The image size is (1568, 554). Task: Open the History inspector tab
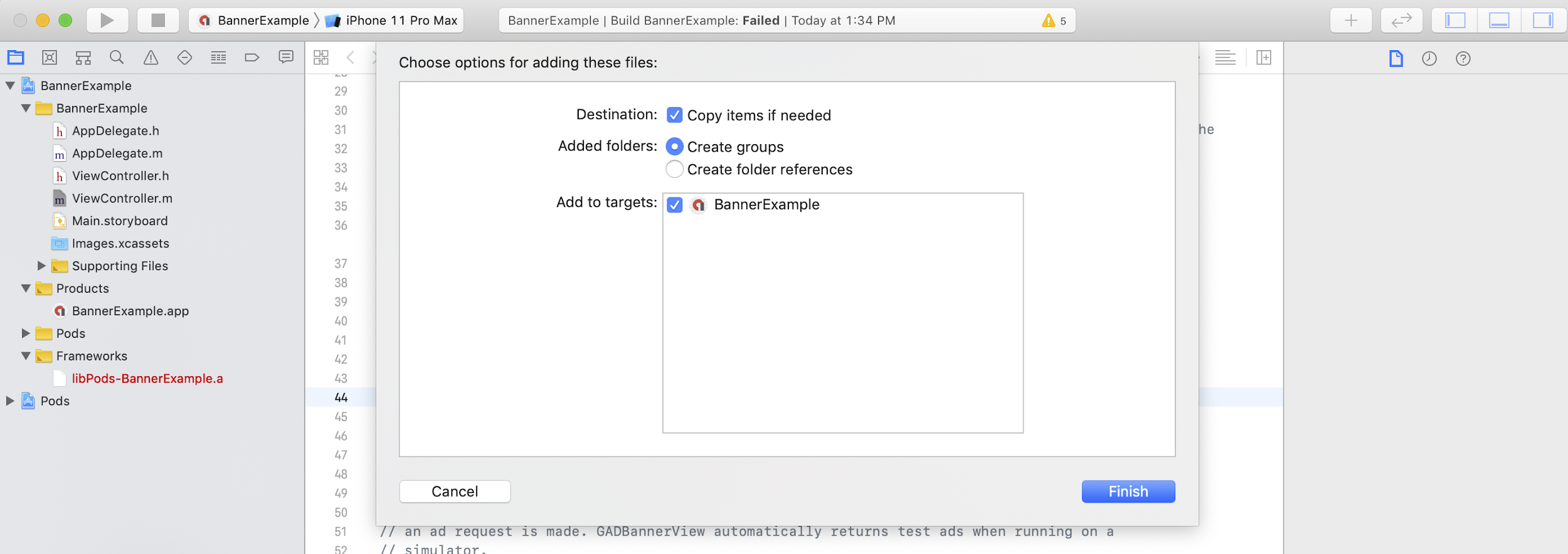1429,58
